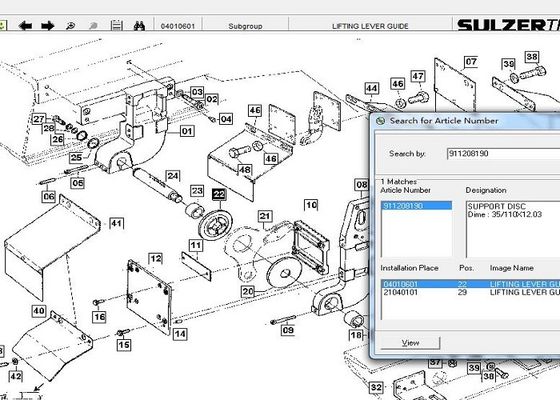The height and width of the screenshot is (400, 560).
Task: Select part label 41 in diagram
Action: (116, 224)
